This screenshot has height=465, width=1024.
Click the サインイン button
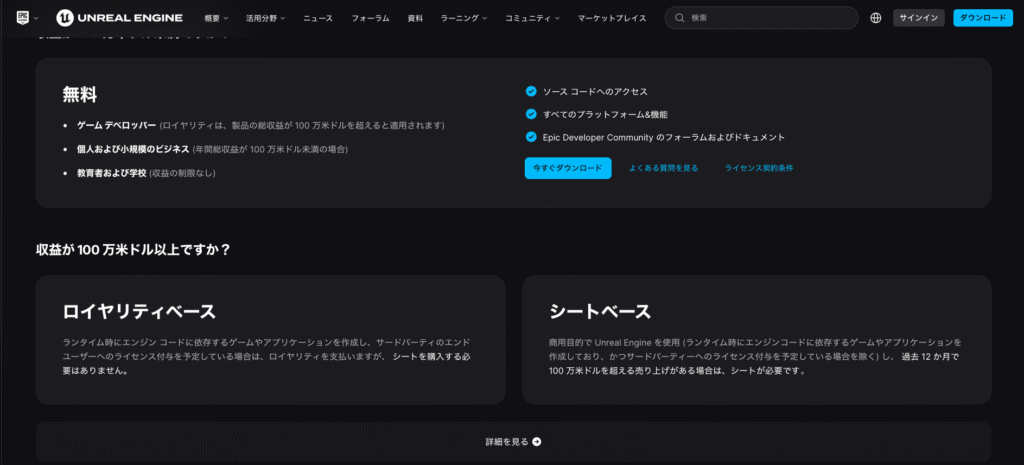(x=918, y=18)
